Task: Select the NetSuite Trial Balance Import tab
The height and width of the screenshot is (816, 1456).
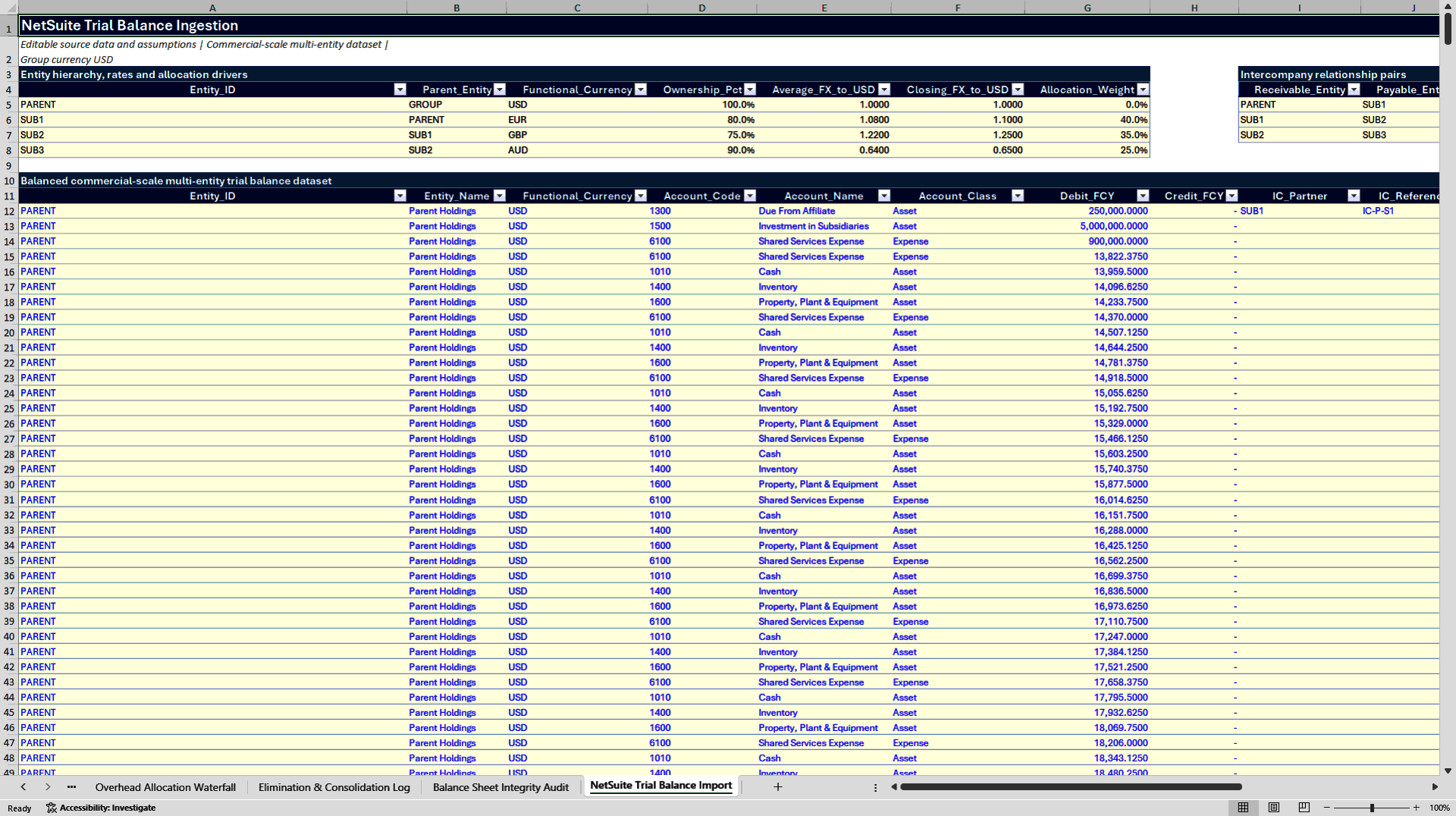Action: [x=661, y=786]
